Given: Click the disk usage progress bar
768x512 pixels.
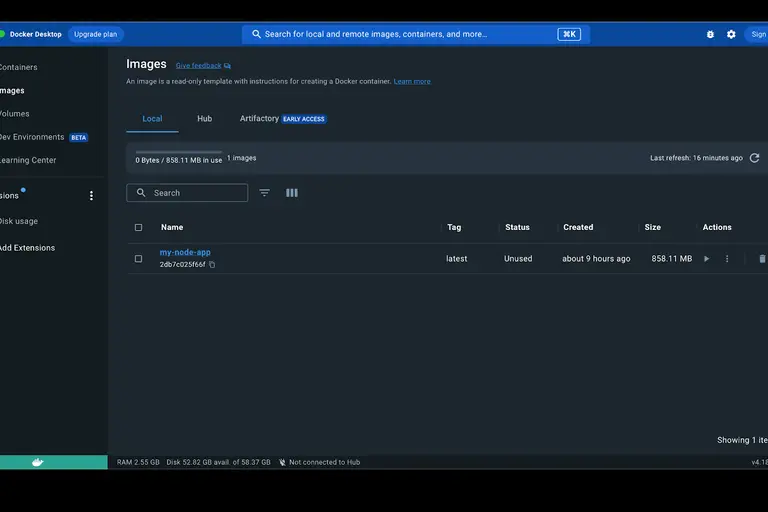Looking at the screenshot, I should [x=179, y=152].
